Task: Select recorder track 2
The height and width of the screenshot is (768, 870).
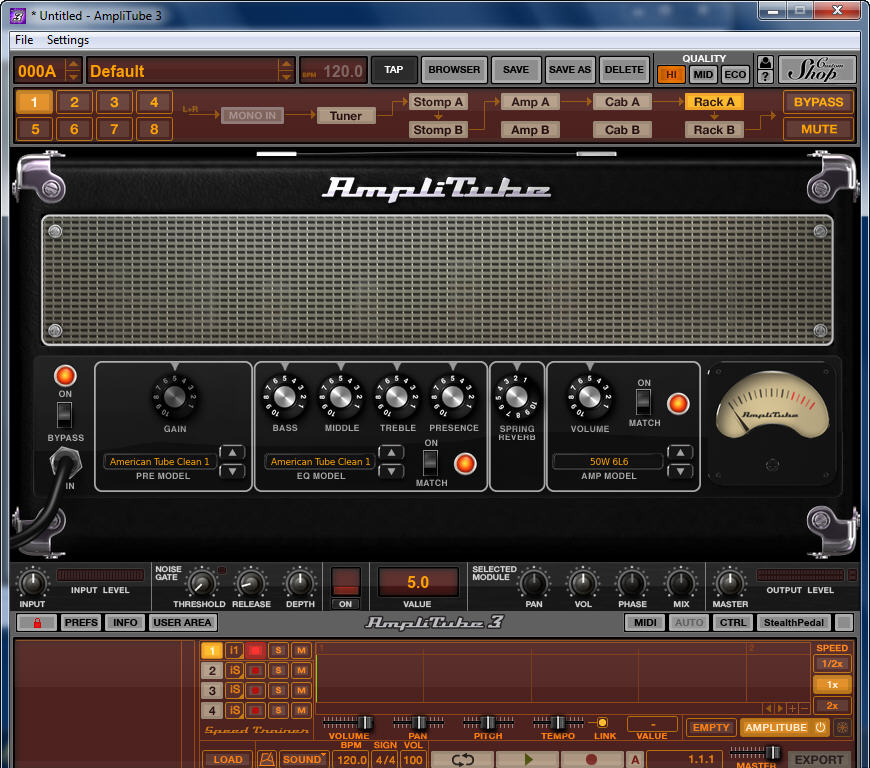Action: coord(211,670)
